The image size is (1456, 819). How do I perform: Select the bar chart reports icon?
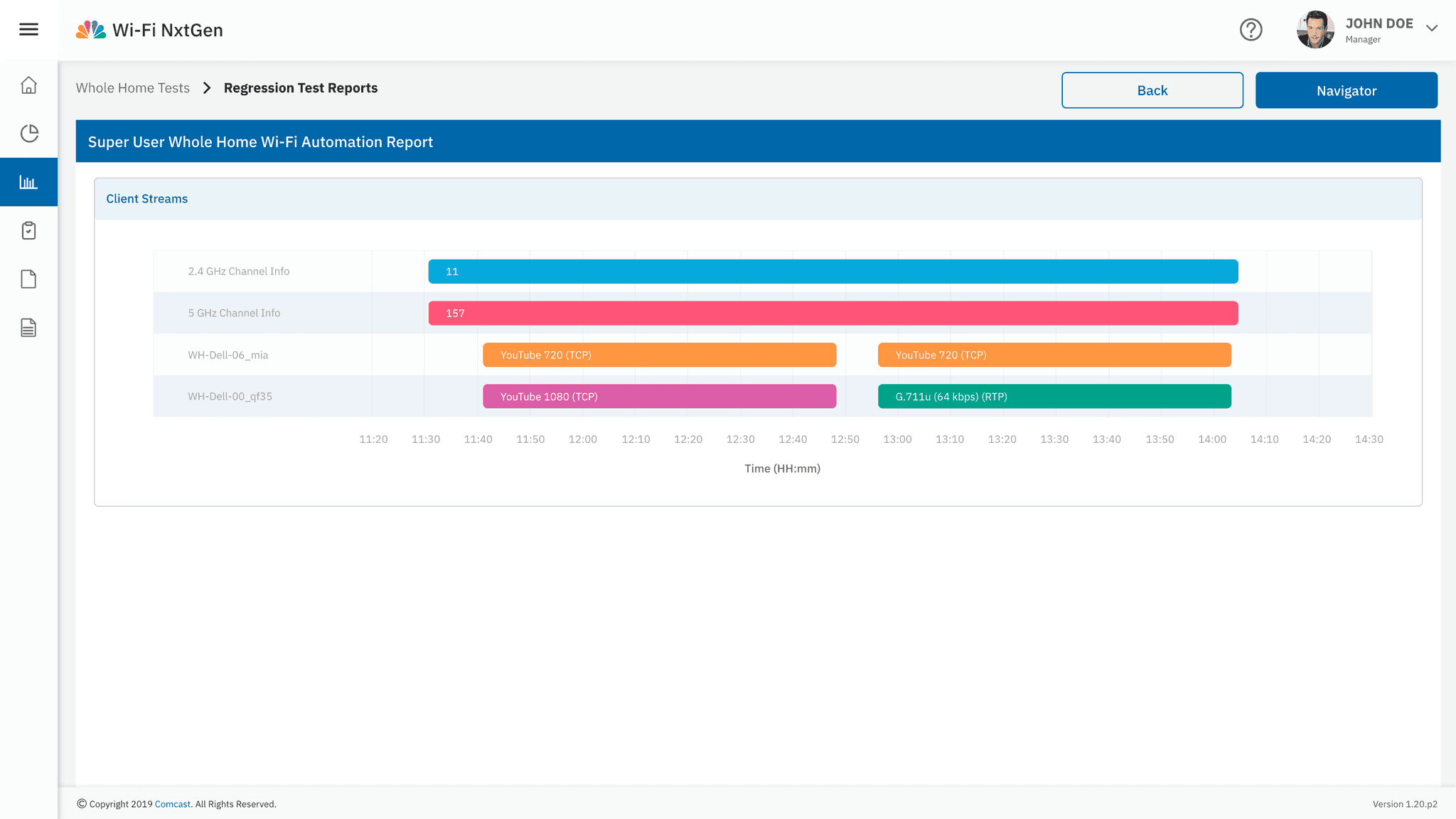pyautogui.click(x=28, y=182)
